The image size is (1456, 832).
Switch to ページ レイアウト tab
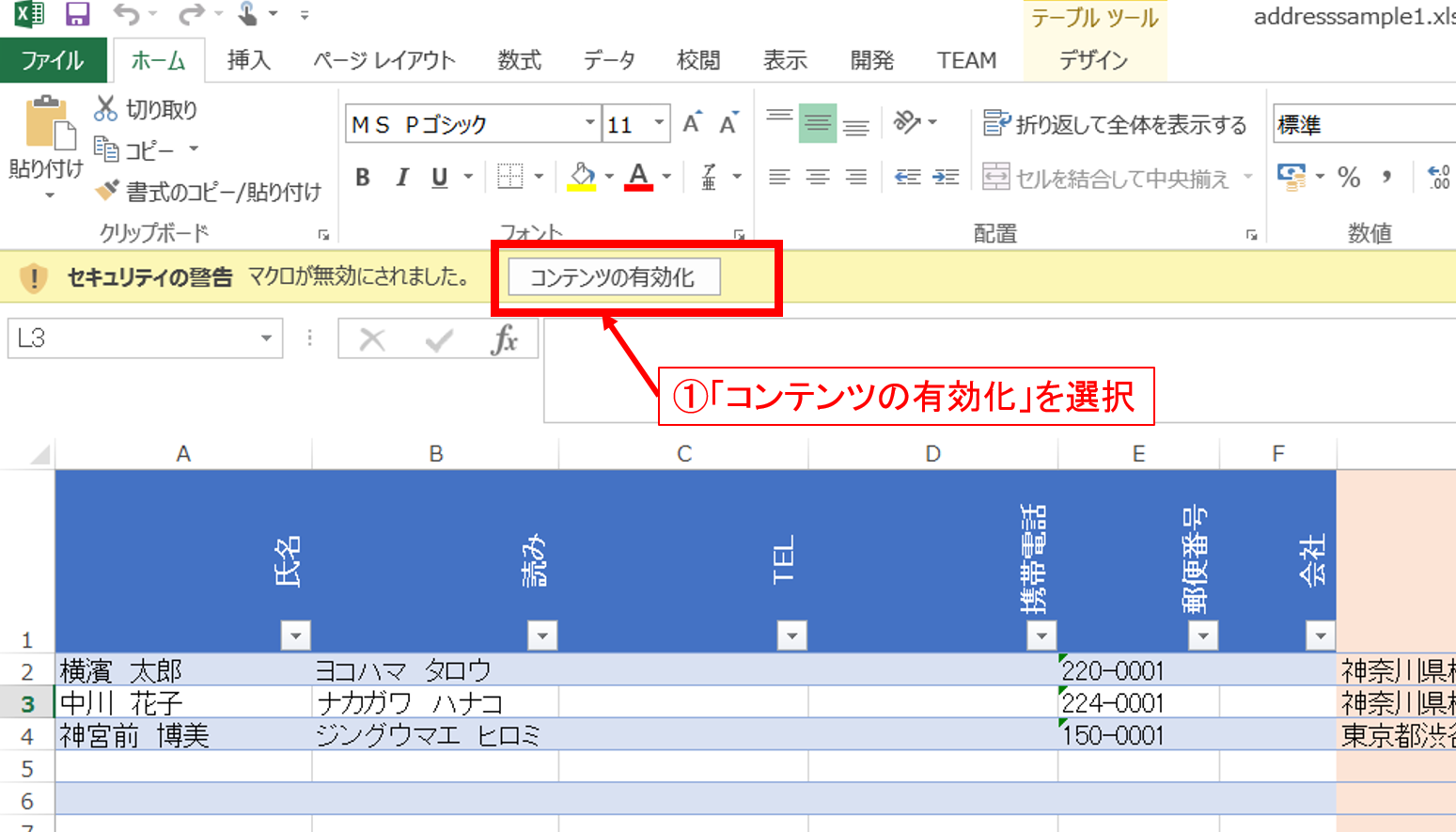(x=385, y=60)
